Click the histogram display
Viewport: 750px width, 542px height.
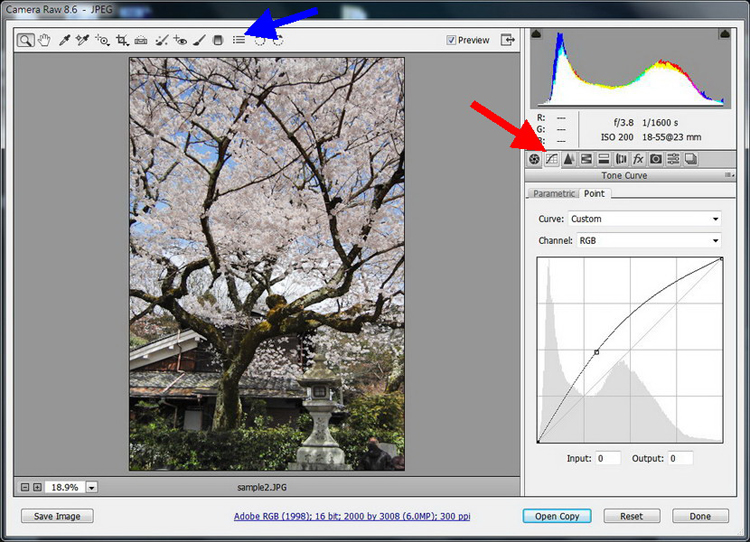[630, 68]
